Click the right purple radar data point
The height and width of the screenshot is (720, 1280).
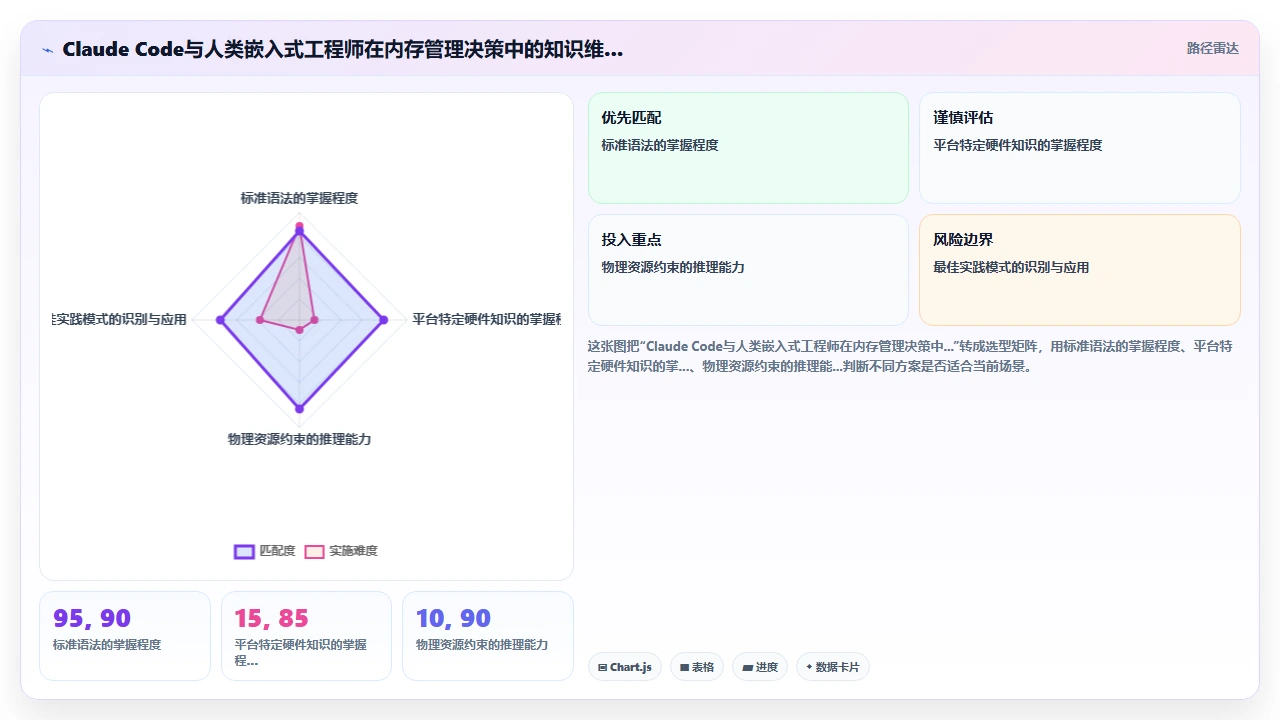pos(384,320)
